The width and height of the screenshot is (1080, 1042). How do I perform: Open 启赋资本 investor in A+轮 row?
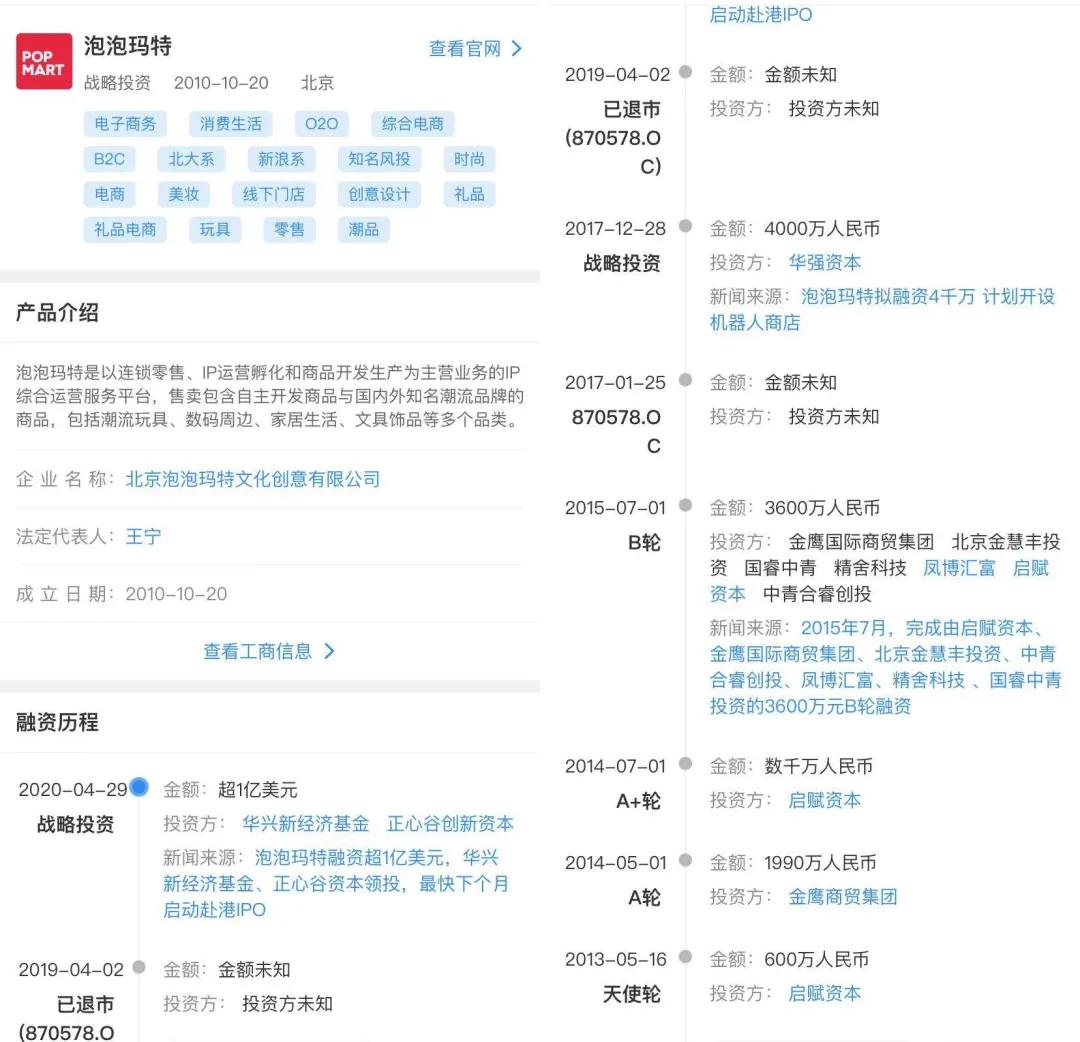tap(824, 800)
